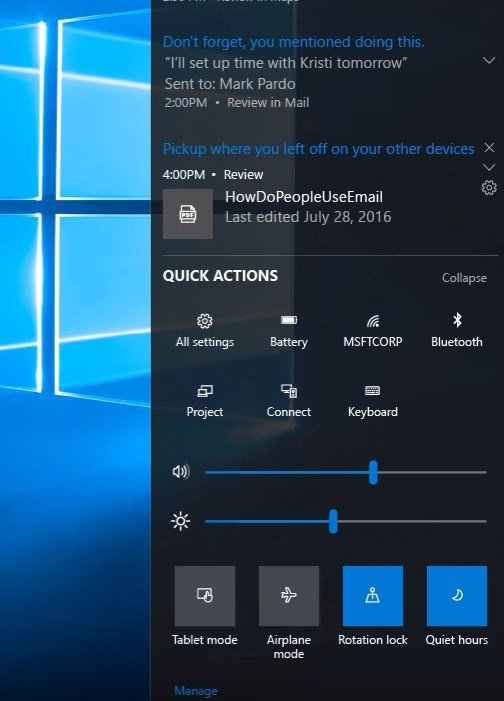504x701 pixels.
Task: Open the Project display options
Action: (x=205, y=401)
